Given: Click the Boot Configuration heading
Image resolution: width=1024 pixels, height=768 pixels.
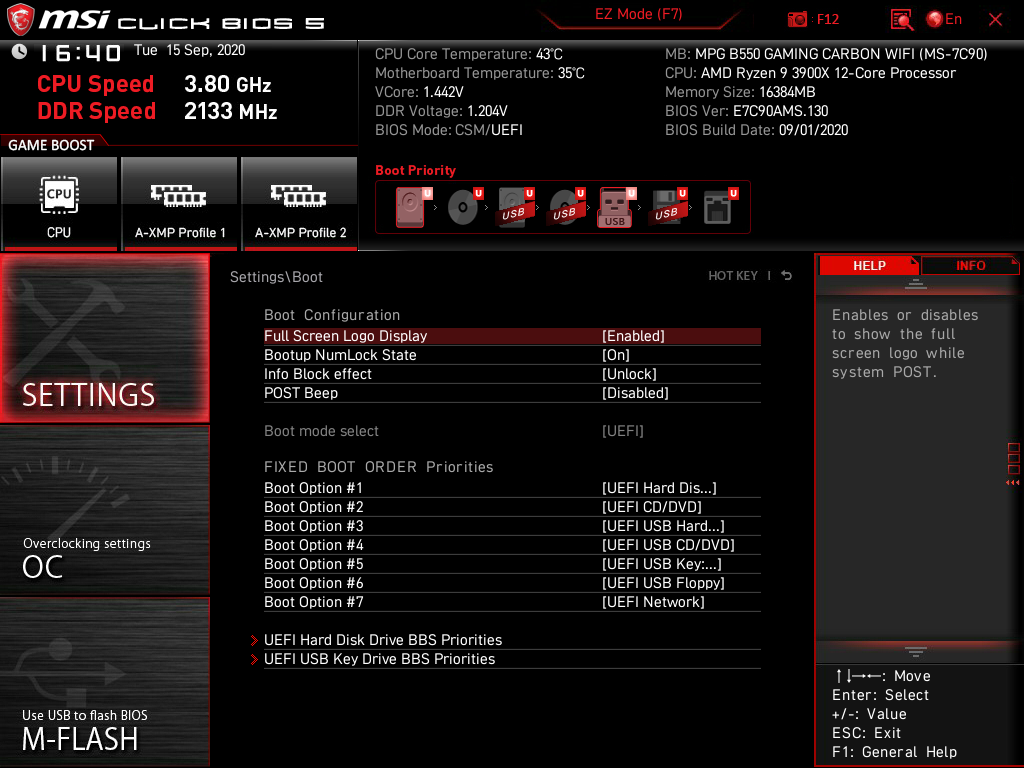Looking at the screenshot, I should click(x=332, y=315).
